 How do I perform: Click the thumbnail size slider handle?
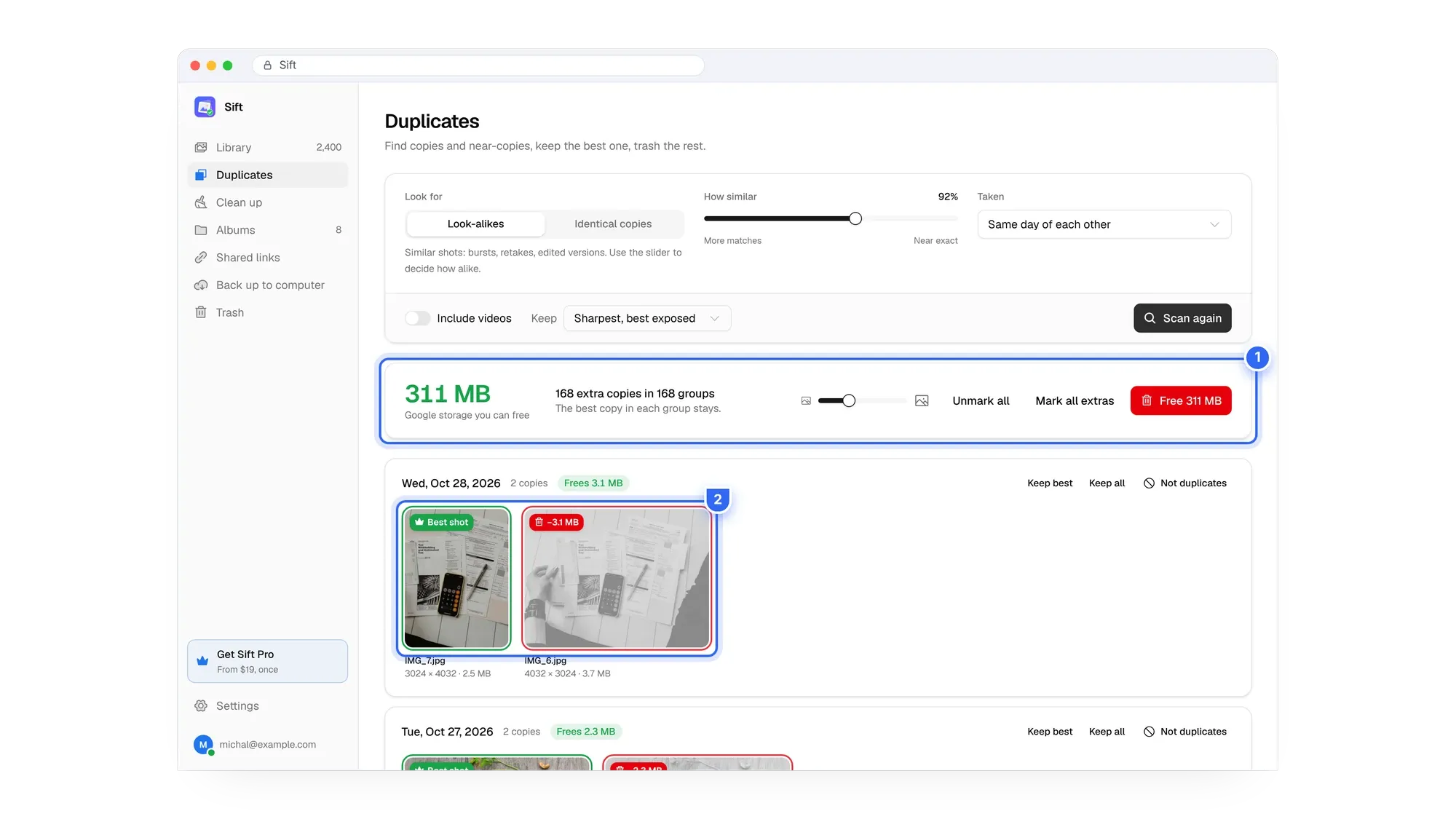point(849,401)
